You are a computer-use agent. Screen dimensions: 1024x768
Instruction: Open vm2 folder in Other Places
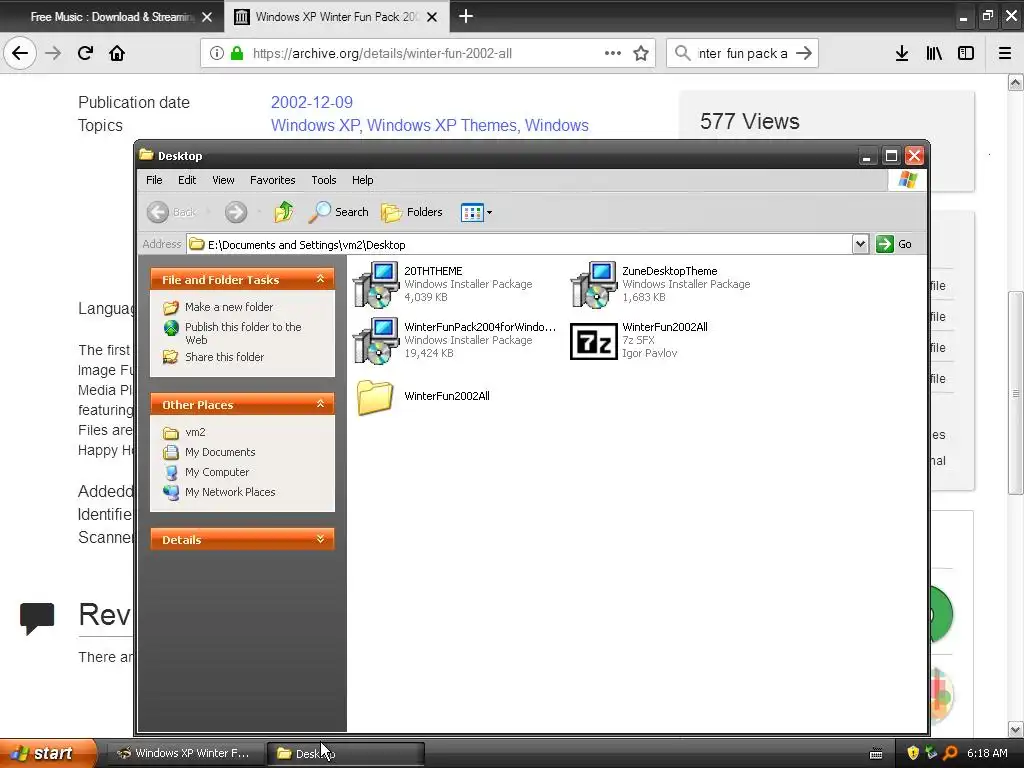(195, 432)
